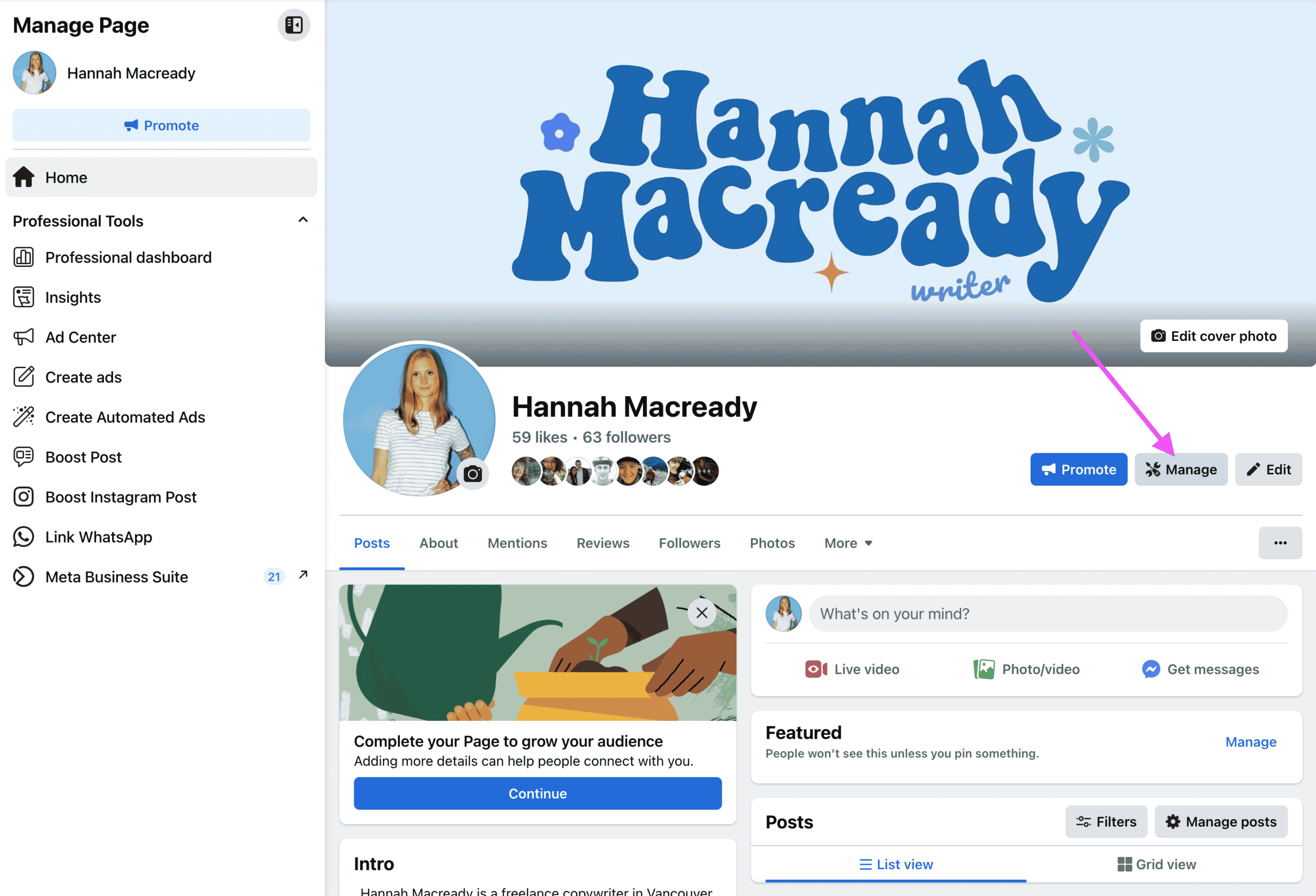Click the Edit cover photo button
This screenshot has height=896, width=1316.
pos(1214,336)
